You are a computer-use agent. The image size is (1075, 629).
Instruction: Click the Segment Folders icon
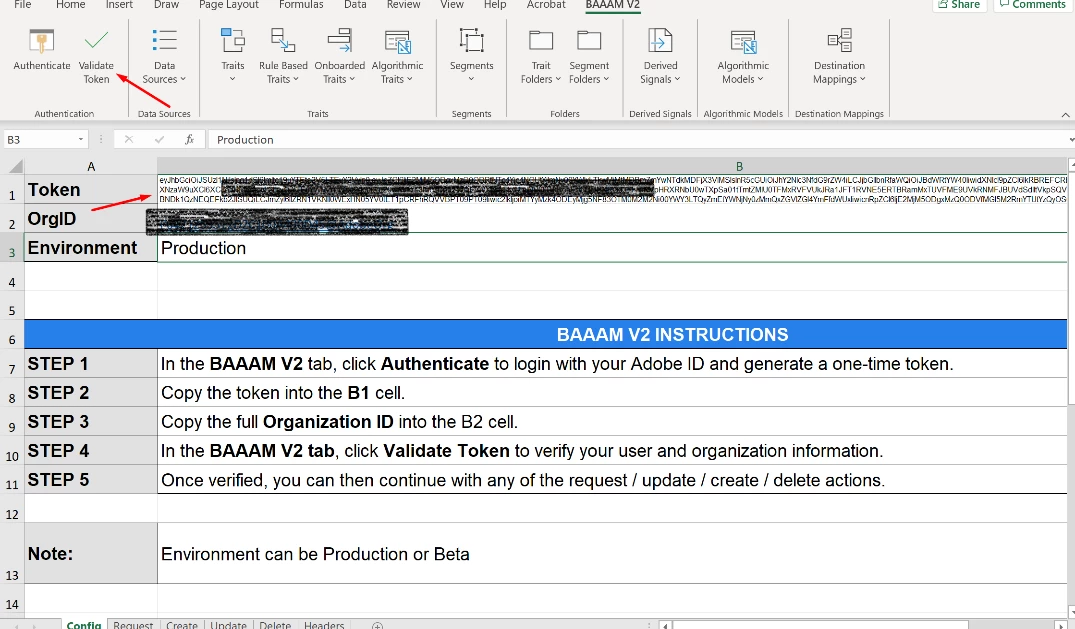(x=589, y=40)
